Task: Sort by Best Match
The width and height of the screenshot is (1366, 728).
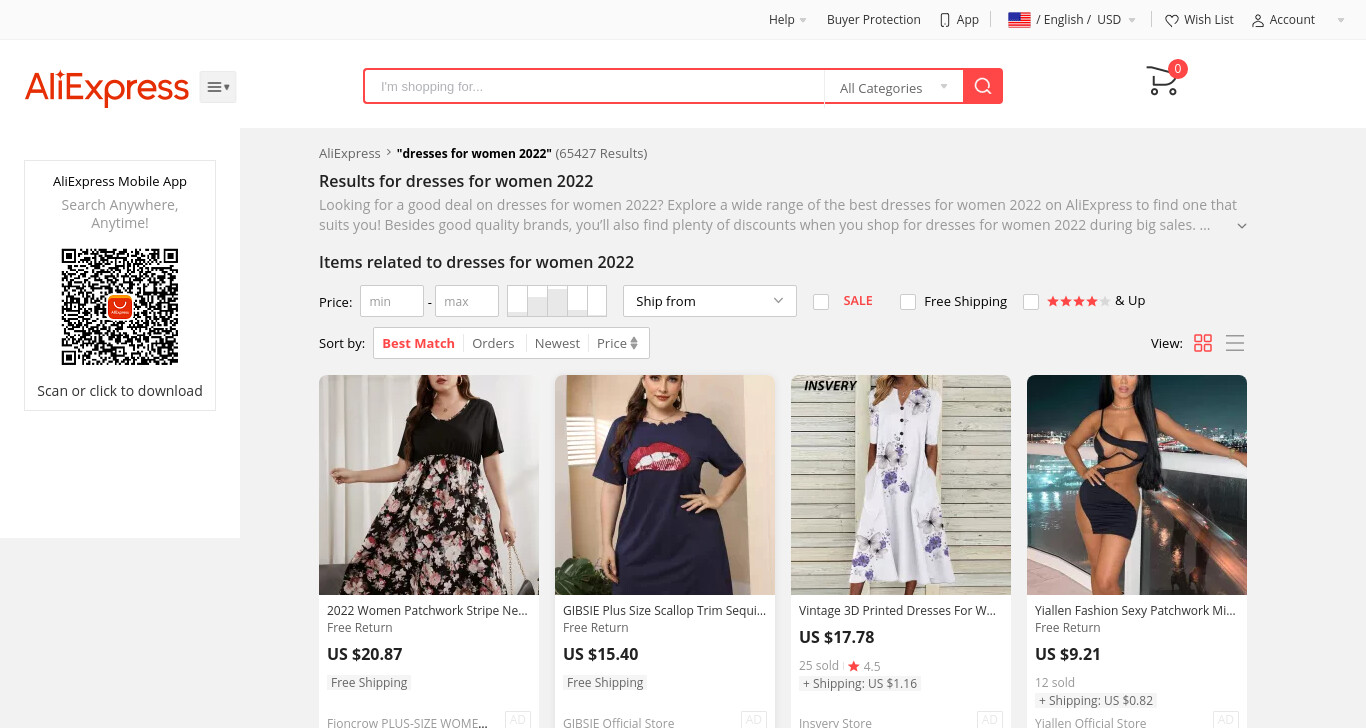Action: pyautogui.click(x=418, y=343)
